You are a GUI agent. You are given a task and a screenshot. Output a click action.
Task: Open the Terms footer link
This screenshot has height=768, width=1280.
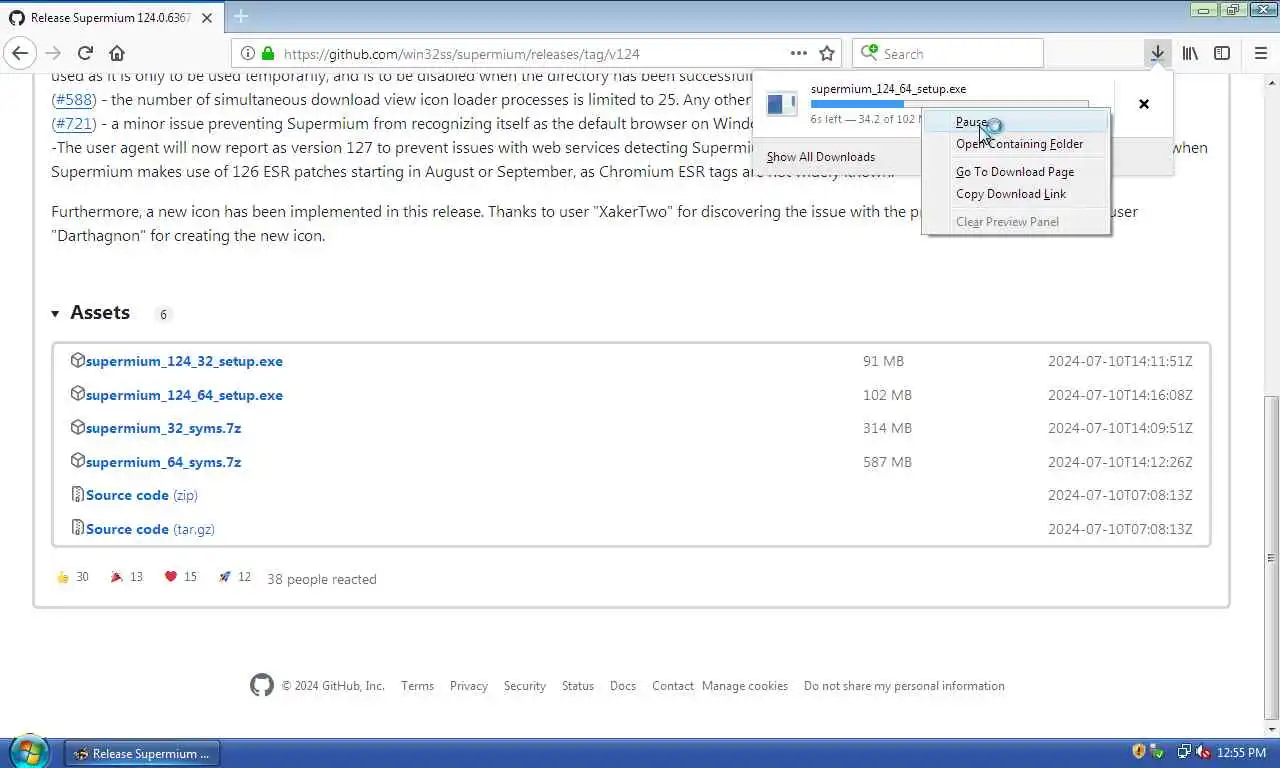coord(417,686)
